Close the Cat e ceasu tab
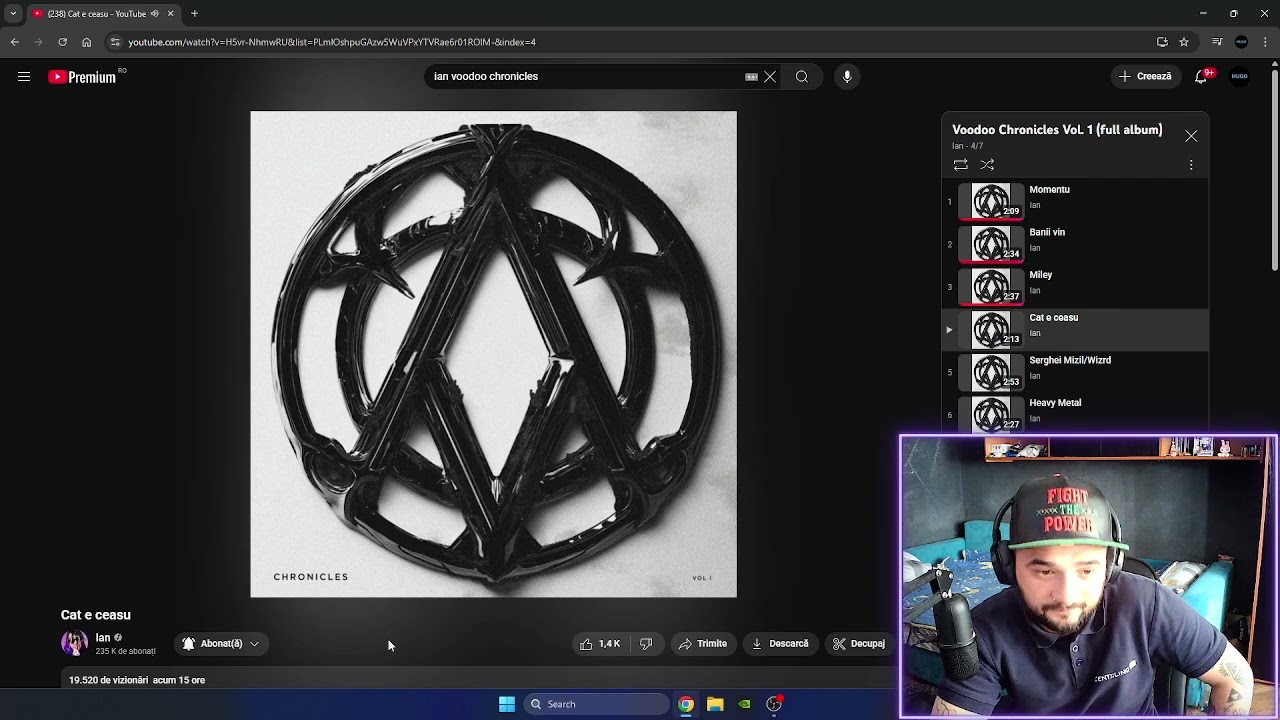1280x720 pixels. click(170, 14)
